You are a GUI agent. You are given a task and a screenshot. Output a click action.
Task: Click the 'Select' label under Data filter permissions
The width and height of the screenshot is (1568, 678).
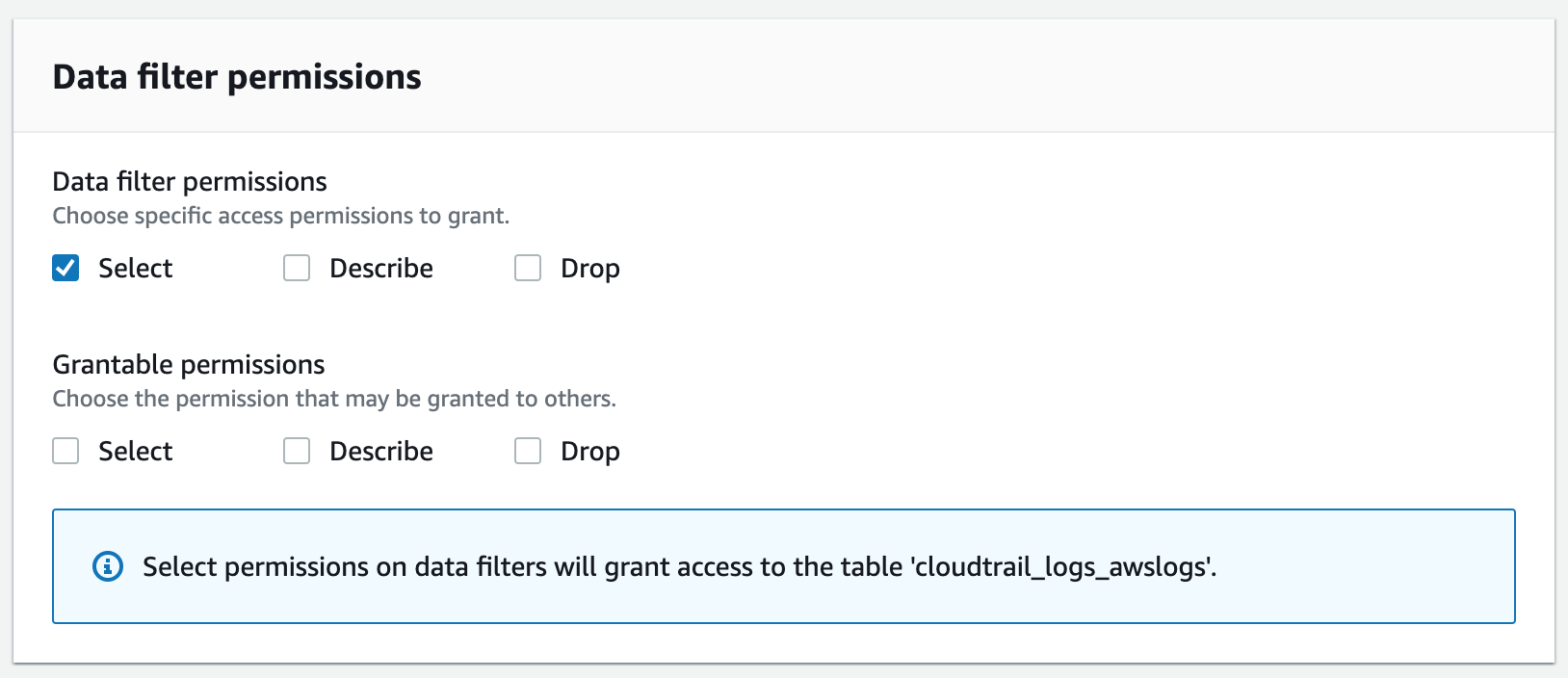pyautogui.click(x=135, y=269)
